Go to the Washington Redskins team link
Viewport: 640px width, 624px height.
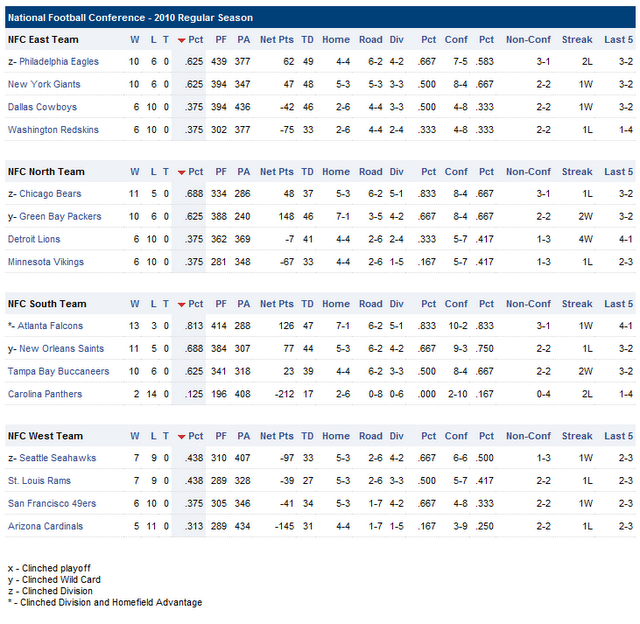click(52, 130)
